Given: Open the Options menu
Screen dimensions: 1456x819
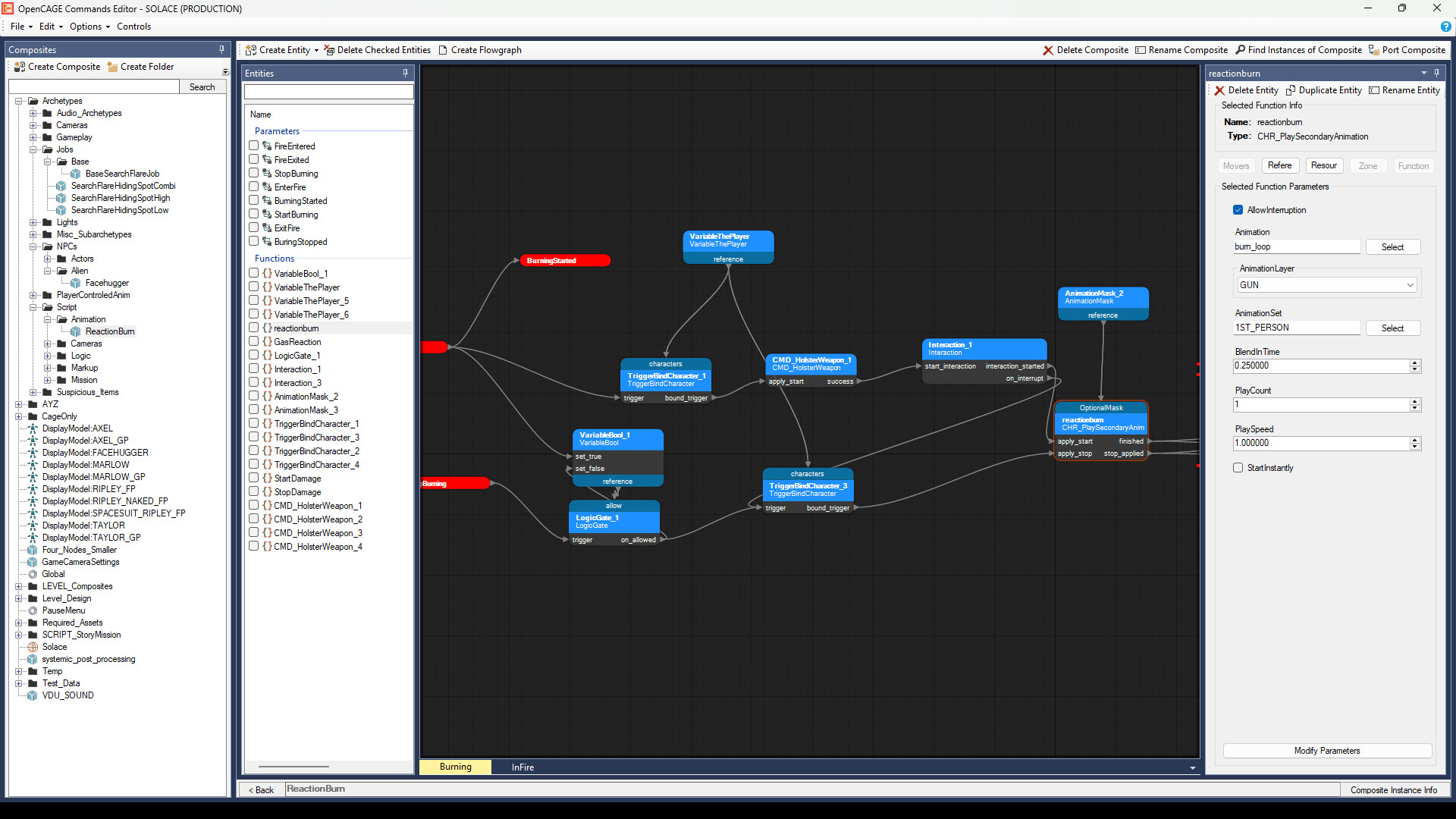Looking at the screenshot, I should [x=86, y=27].
